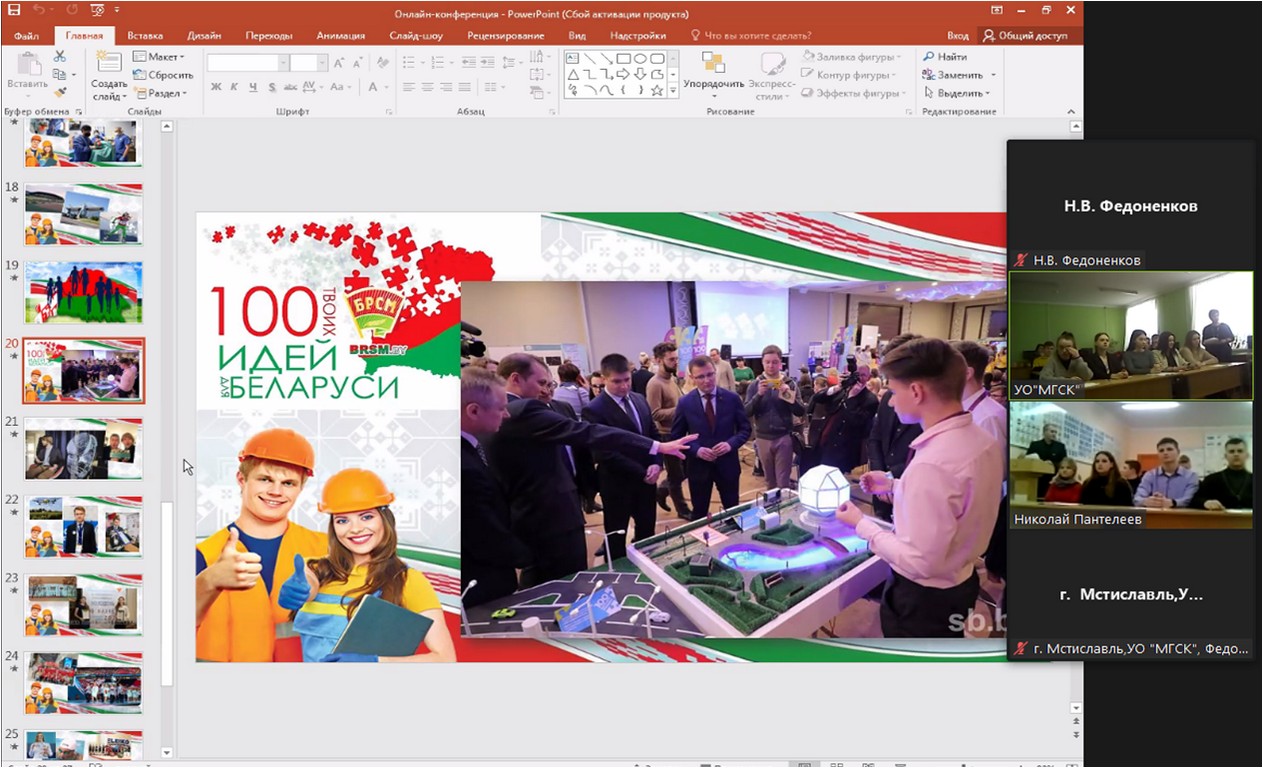This screenshot has width=1263, height=768.
Task: Open the Контур фигуры outline dropdown
Action: pyautogui.click(x=850, y=75)
